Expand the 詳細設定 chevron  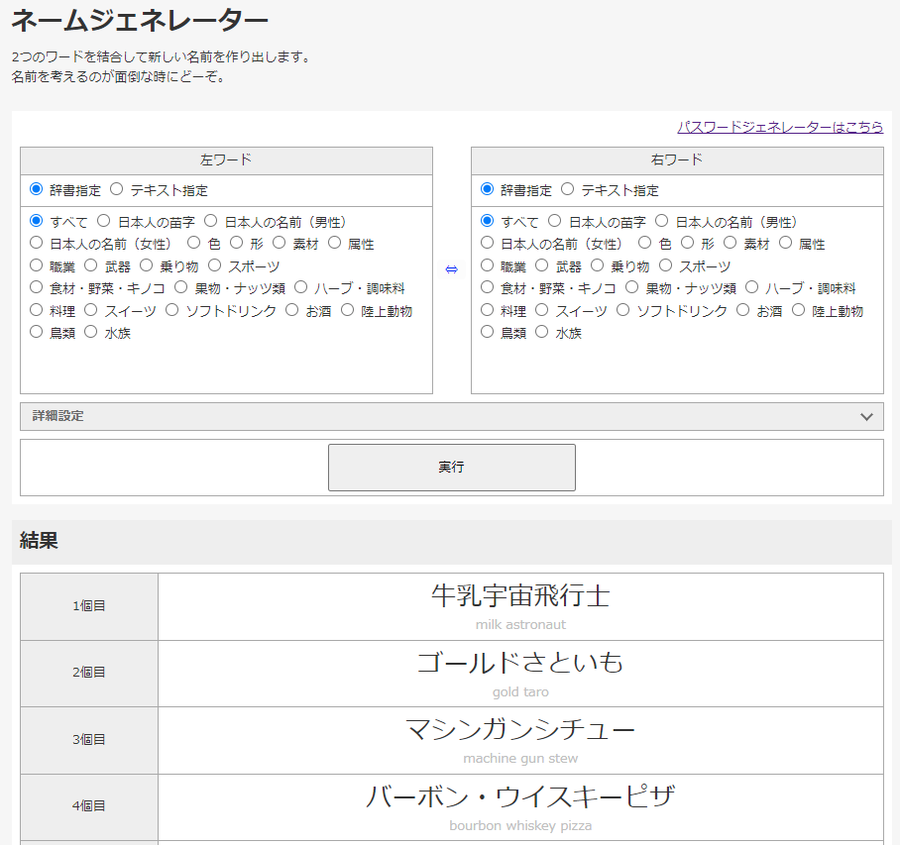866,417
